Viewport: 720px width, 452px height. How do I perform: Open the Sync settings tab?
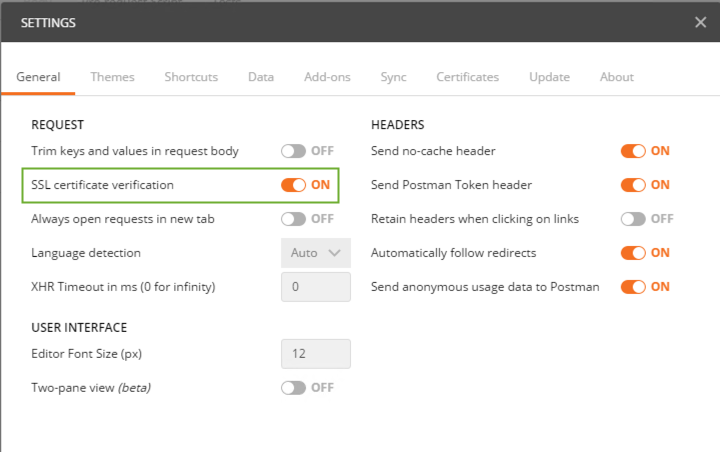click(393, 77)
